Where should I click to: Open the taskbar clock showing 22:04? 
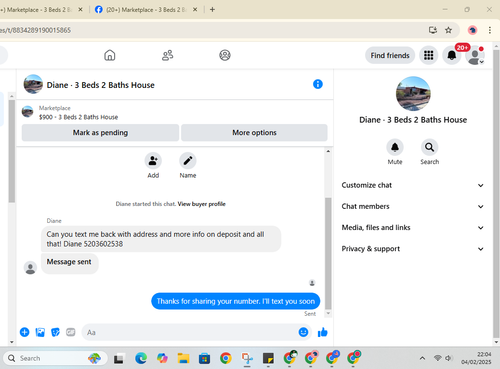point(476,358)
